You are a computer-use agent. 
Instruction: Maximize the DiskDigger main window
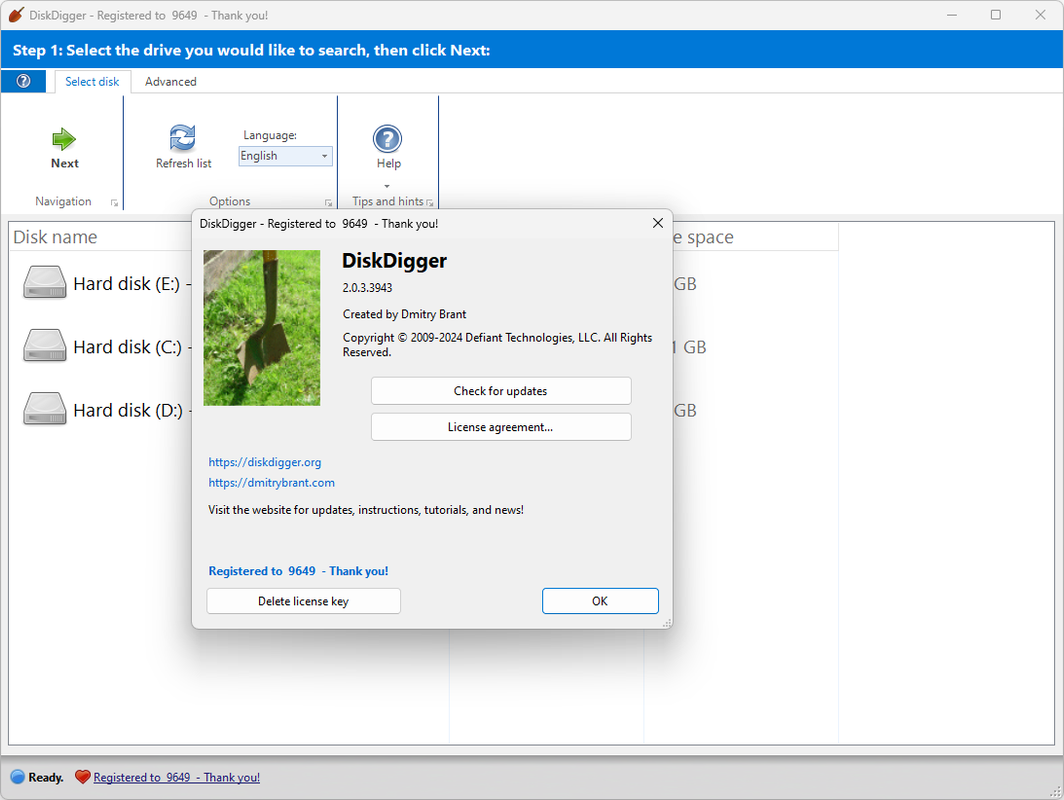(x=995, y=15)
